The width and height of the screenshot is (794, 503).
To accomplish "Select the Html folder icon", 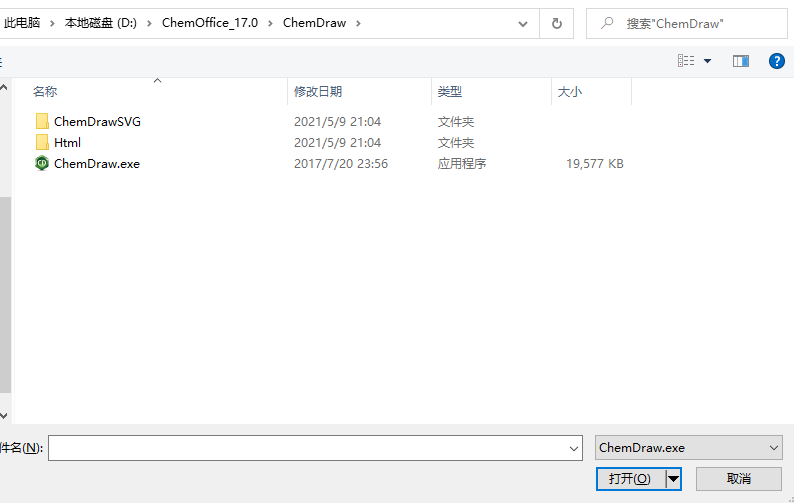I will point(42,142).
